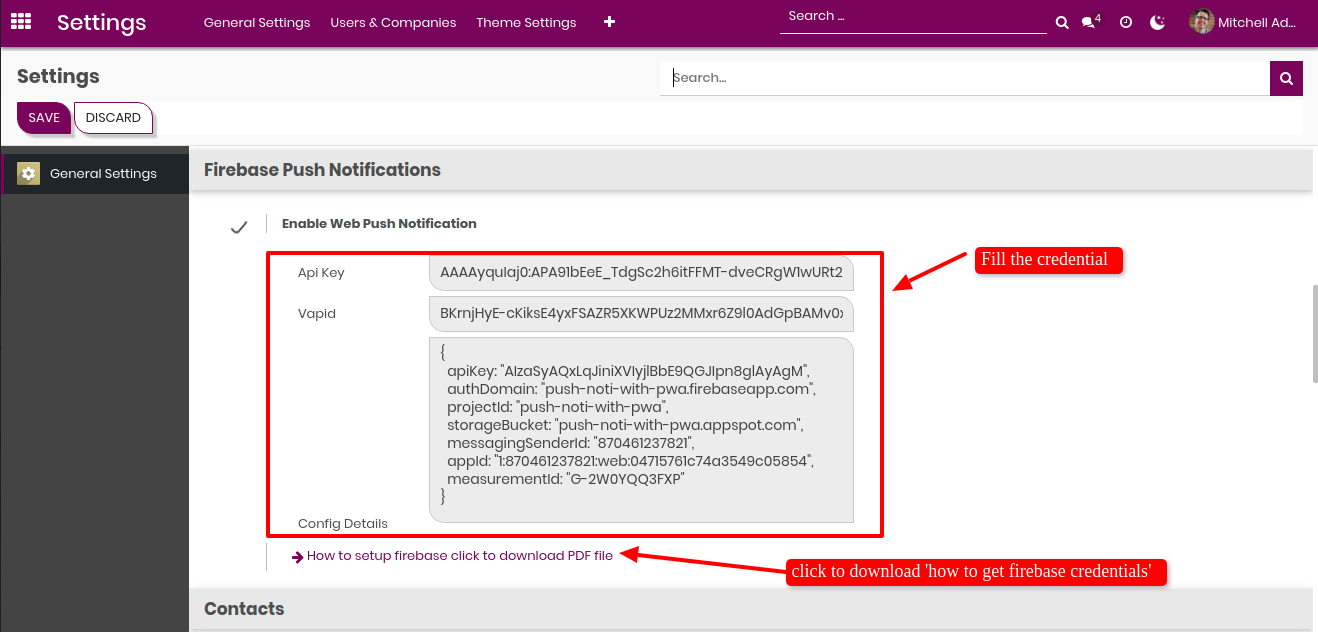Click the Api Key label
Image resolution: width=1318 pixels, height=632 pixels.
point(321,273)
